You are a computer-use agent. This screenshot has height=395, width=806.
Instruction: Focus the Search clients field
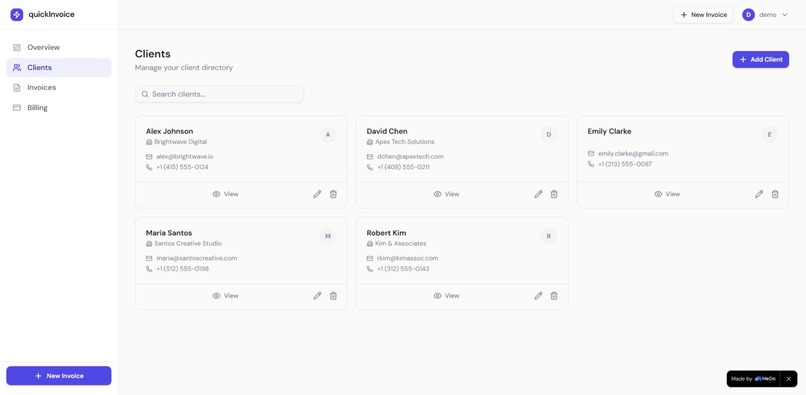pos(219,94)
